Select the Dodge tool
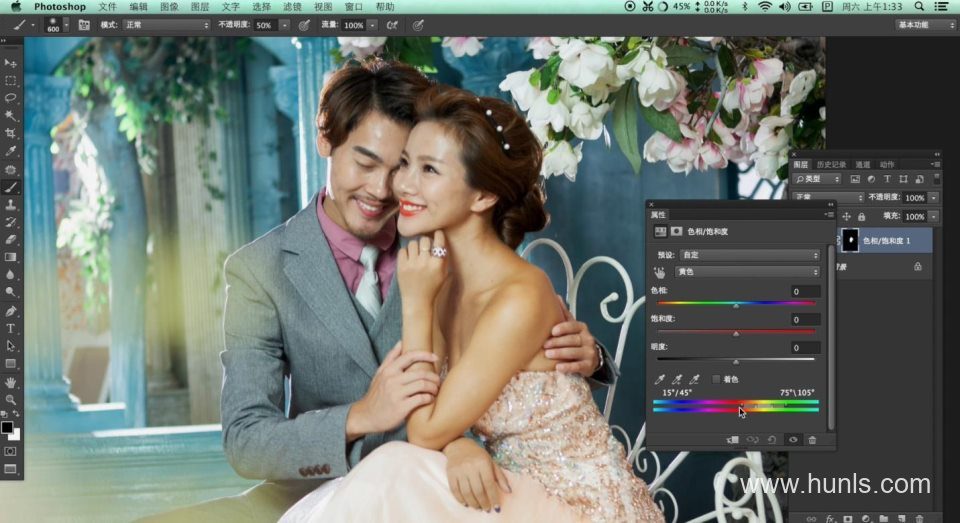The height and width of the screenshot is (523, 960). click(x=10, y=292)
